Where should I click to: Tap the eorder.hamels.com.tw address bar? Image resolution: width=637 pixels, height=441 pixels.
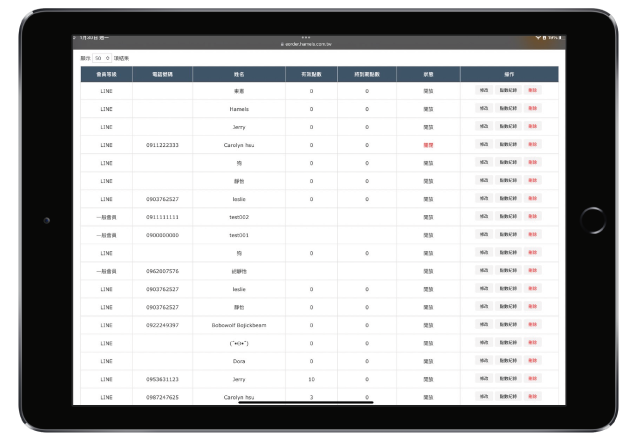[306, 44]
